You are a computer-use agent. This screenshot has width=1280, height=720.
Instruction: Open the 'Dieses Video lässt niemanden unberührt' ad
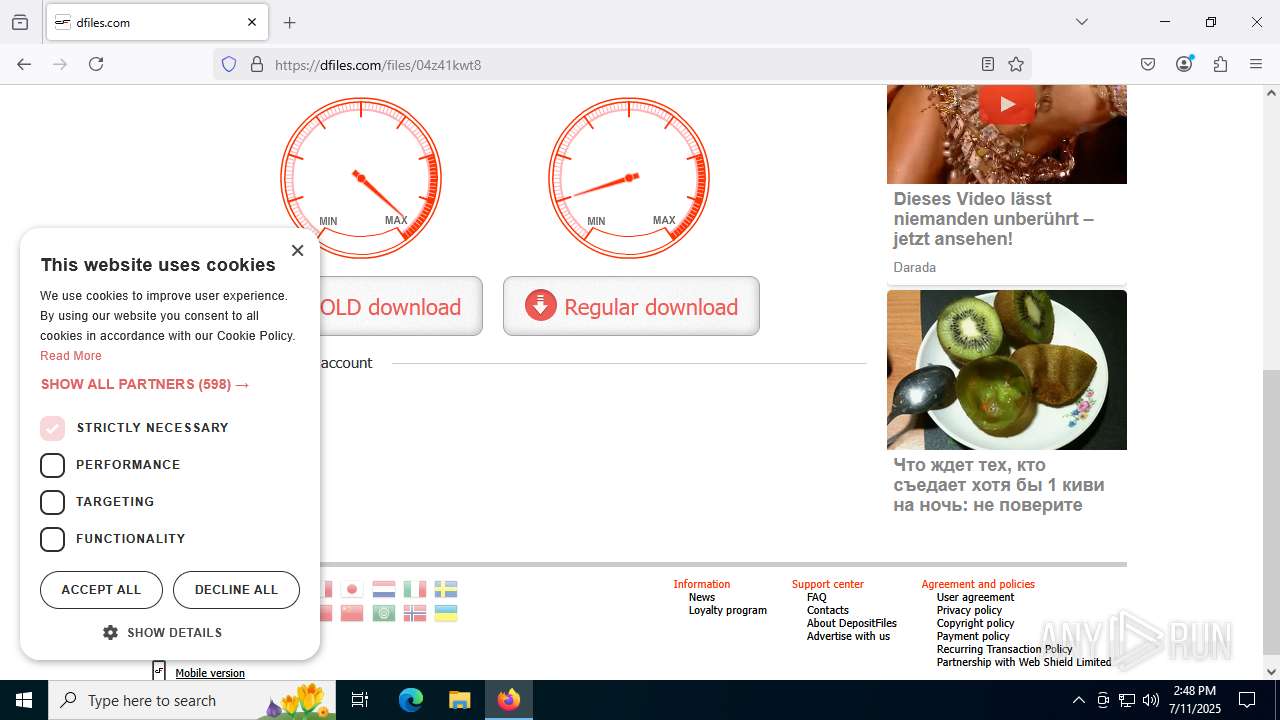993,219
